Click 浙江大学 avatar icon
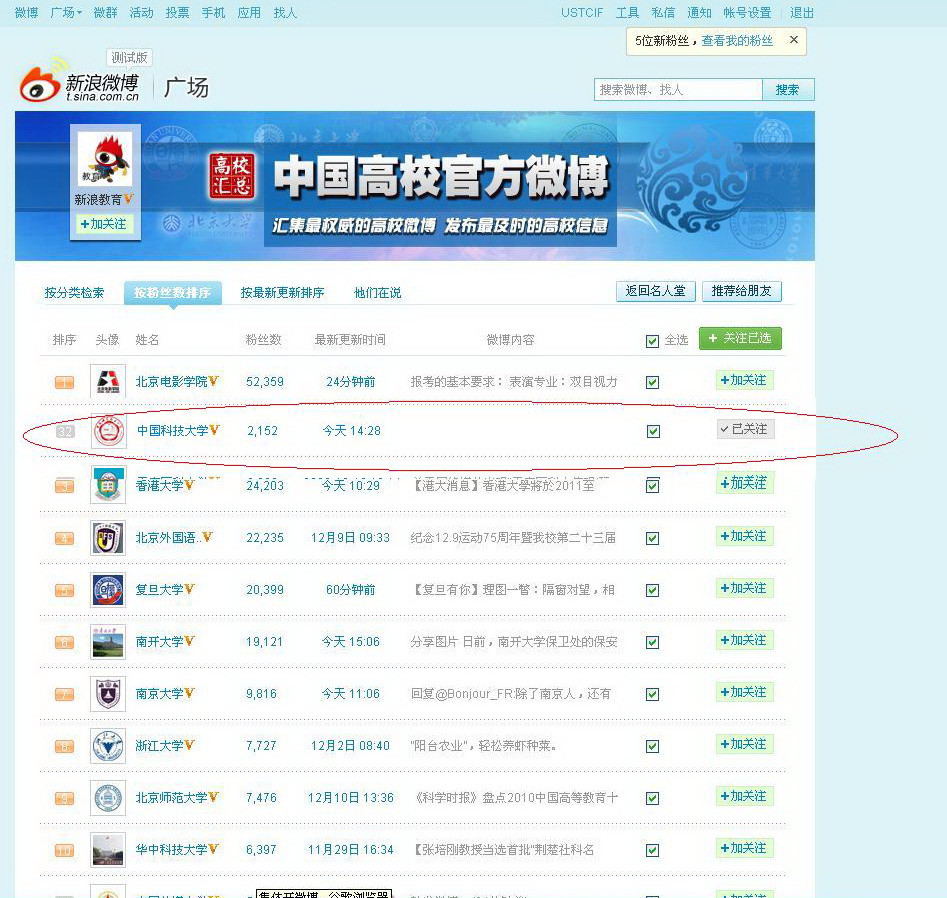 coord(108,745)
